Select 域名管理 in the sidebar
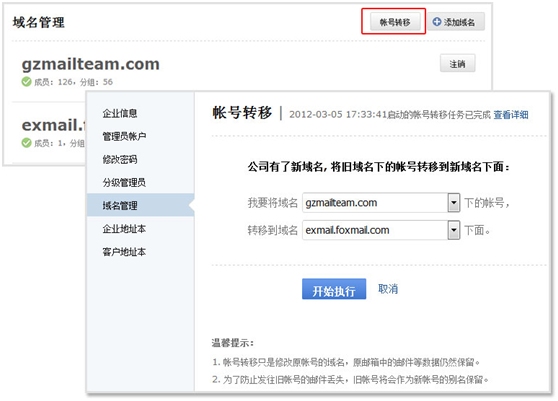This screenshot has height=401, width=558. (x=140, y=205)
